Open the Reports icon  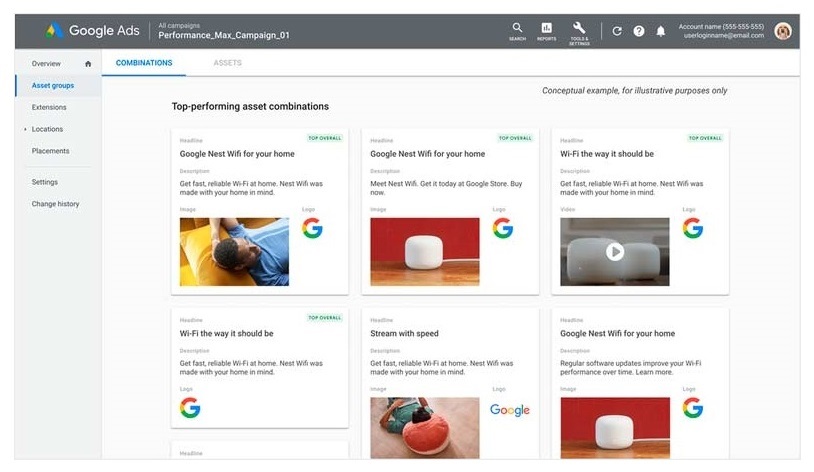pos(546,30)
